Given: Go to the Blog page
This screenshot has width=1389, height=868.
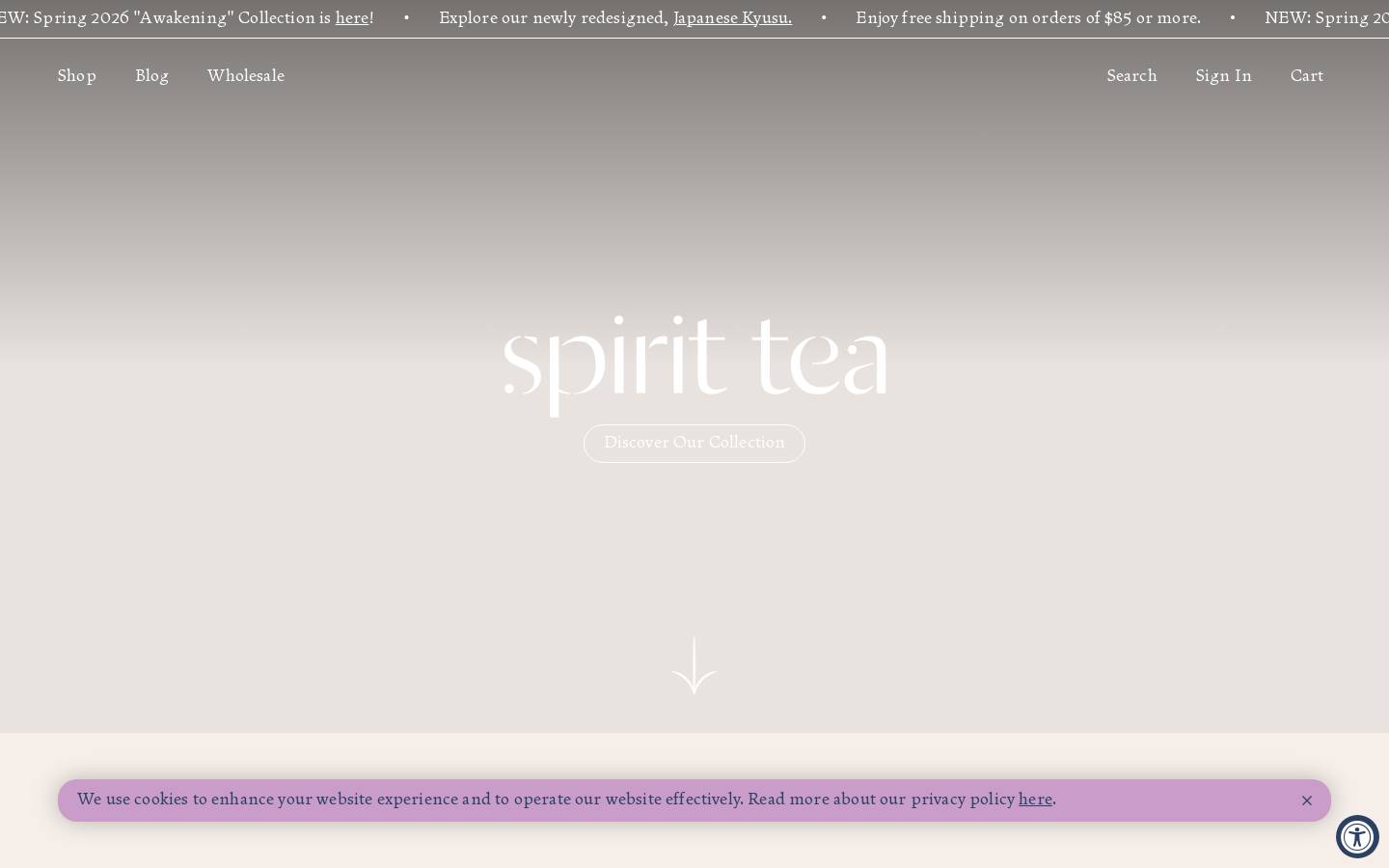Looking at the screenshot, I should [x=151, y=75].
